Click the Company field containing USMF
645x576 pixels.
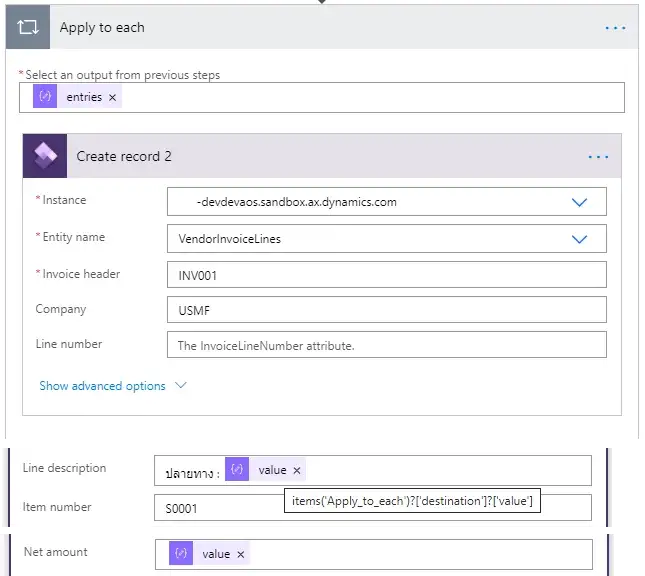pos(387,309)
